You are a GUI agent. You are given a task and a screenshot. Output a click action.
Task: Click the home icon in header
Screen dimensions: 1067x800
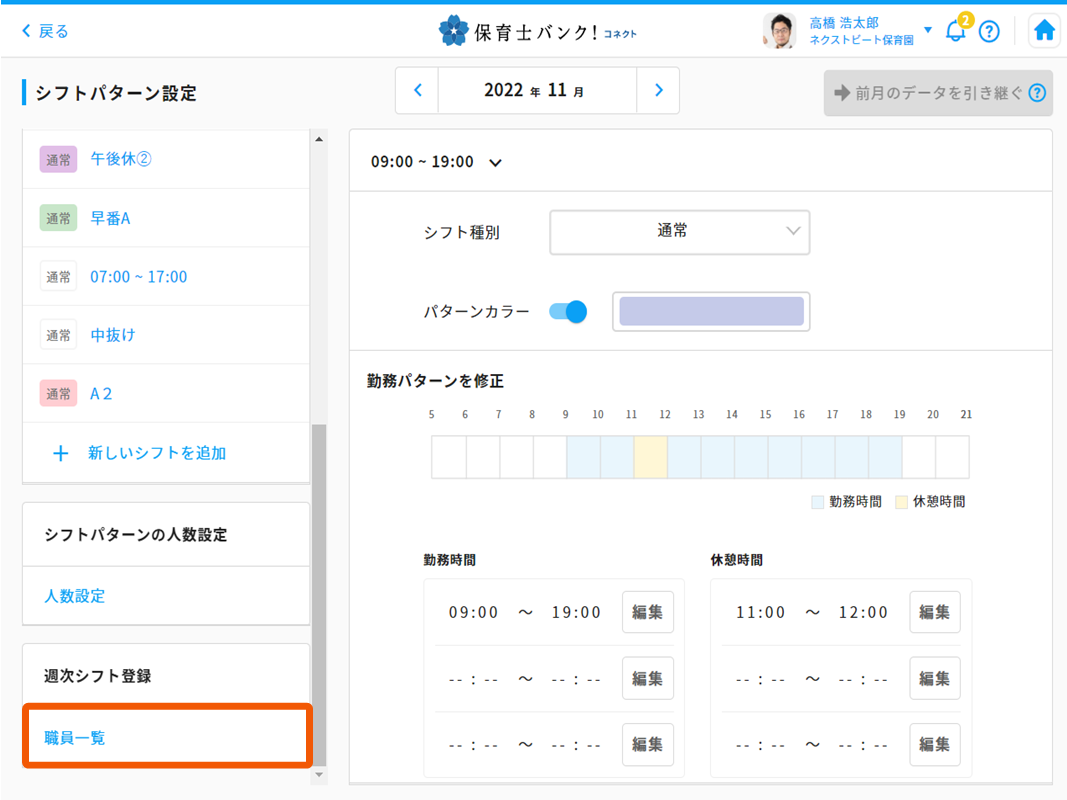tap(1044, 31)
